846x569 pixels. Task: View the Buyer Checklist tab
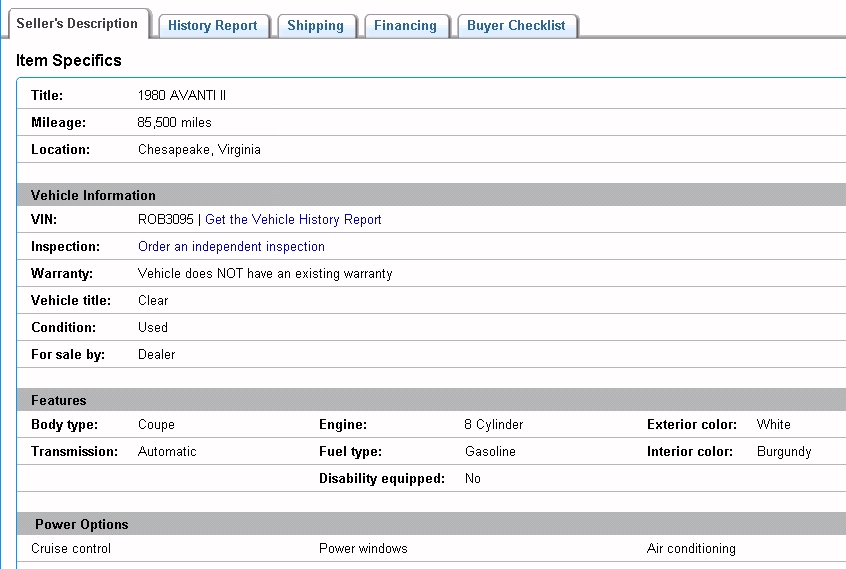click(516, 26)
